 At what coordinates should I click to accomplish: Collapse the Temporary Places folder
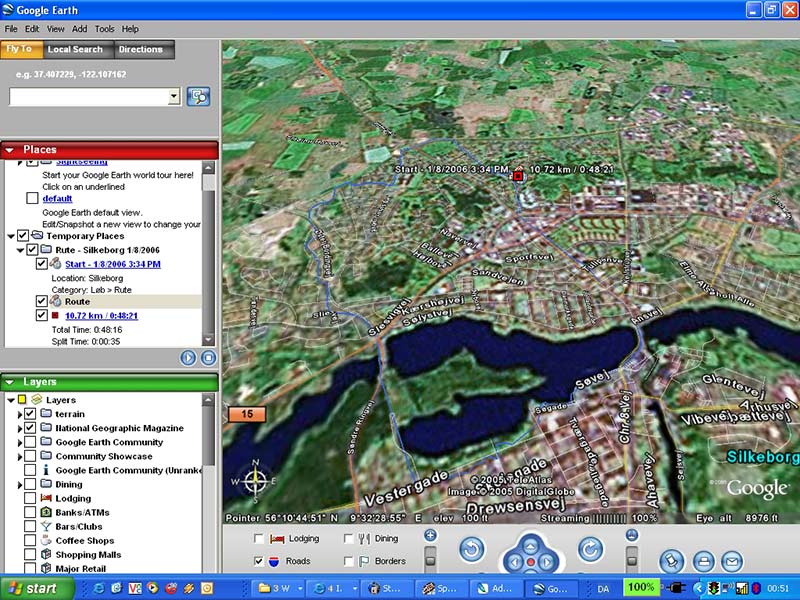[x=11, y=236]
